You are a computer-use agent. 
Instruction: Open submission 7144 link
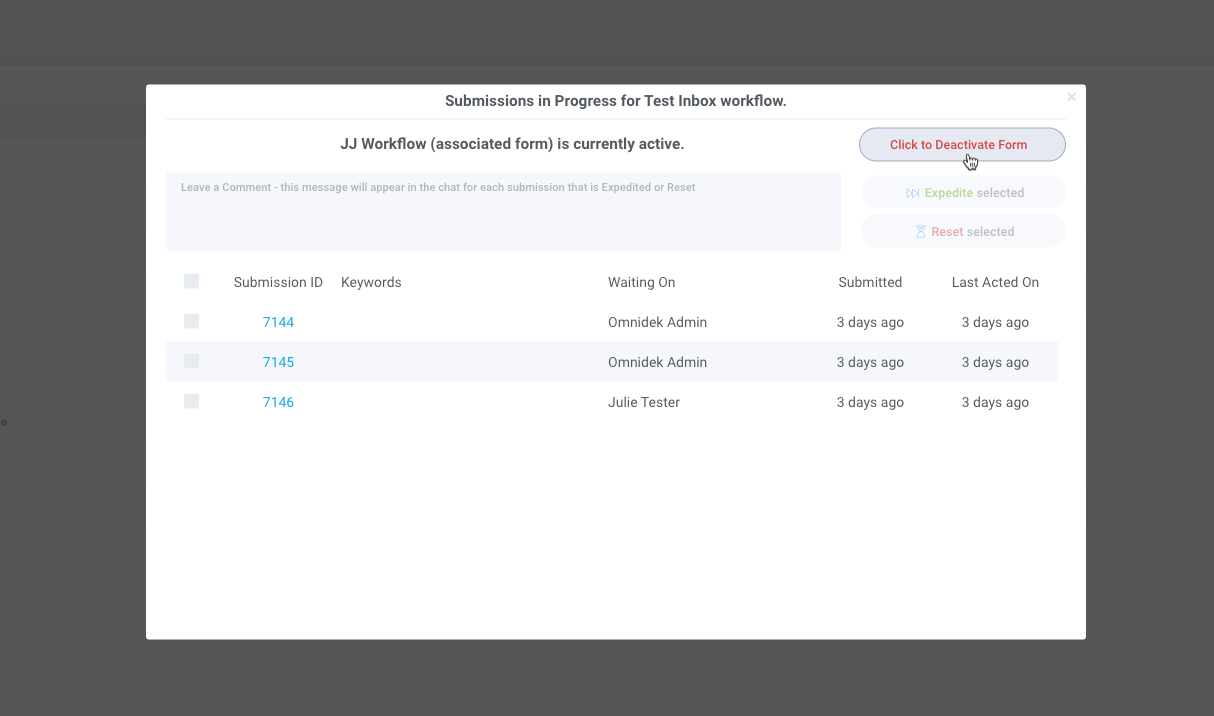coord(278,323)
